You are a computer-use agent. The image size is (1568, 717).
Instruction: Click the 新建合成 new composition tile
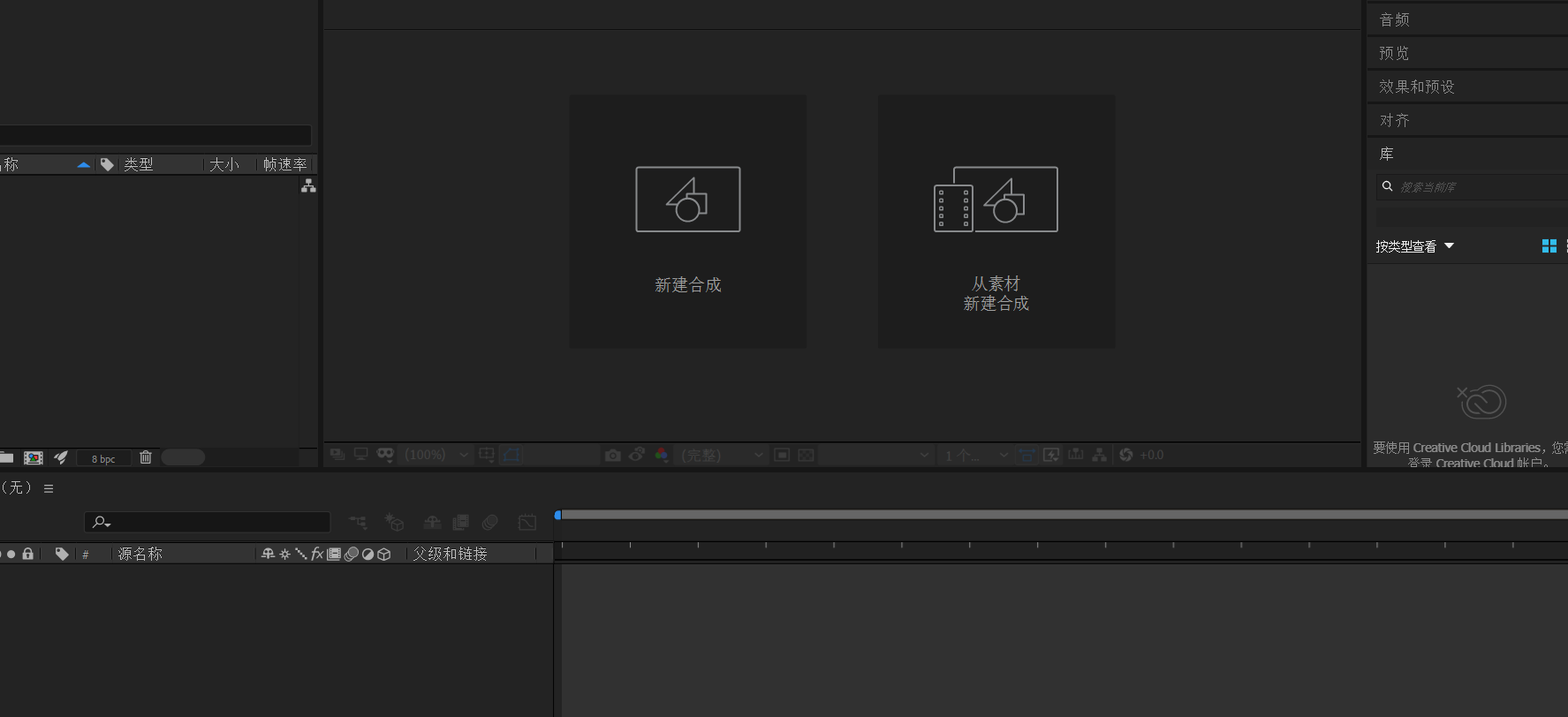point(687,221)
